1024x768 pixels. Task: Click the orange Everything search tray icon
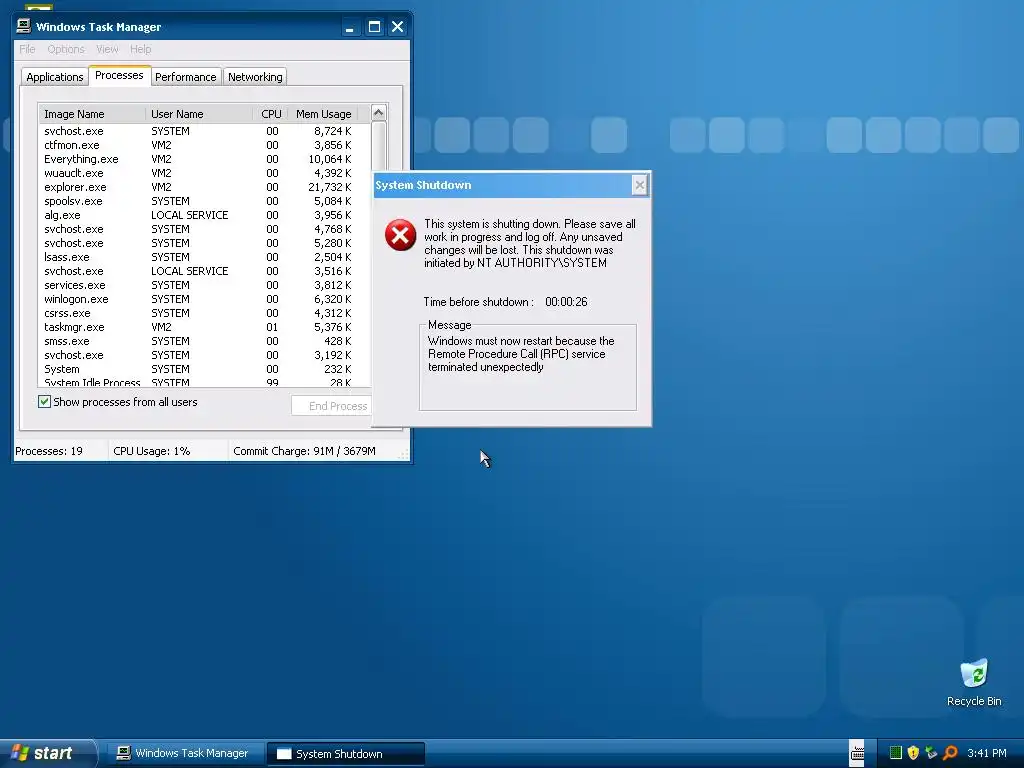pos(950,753)
